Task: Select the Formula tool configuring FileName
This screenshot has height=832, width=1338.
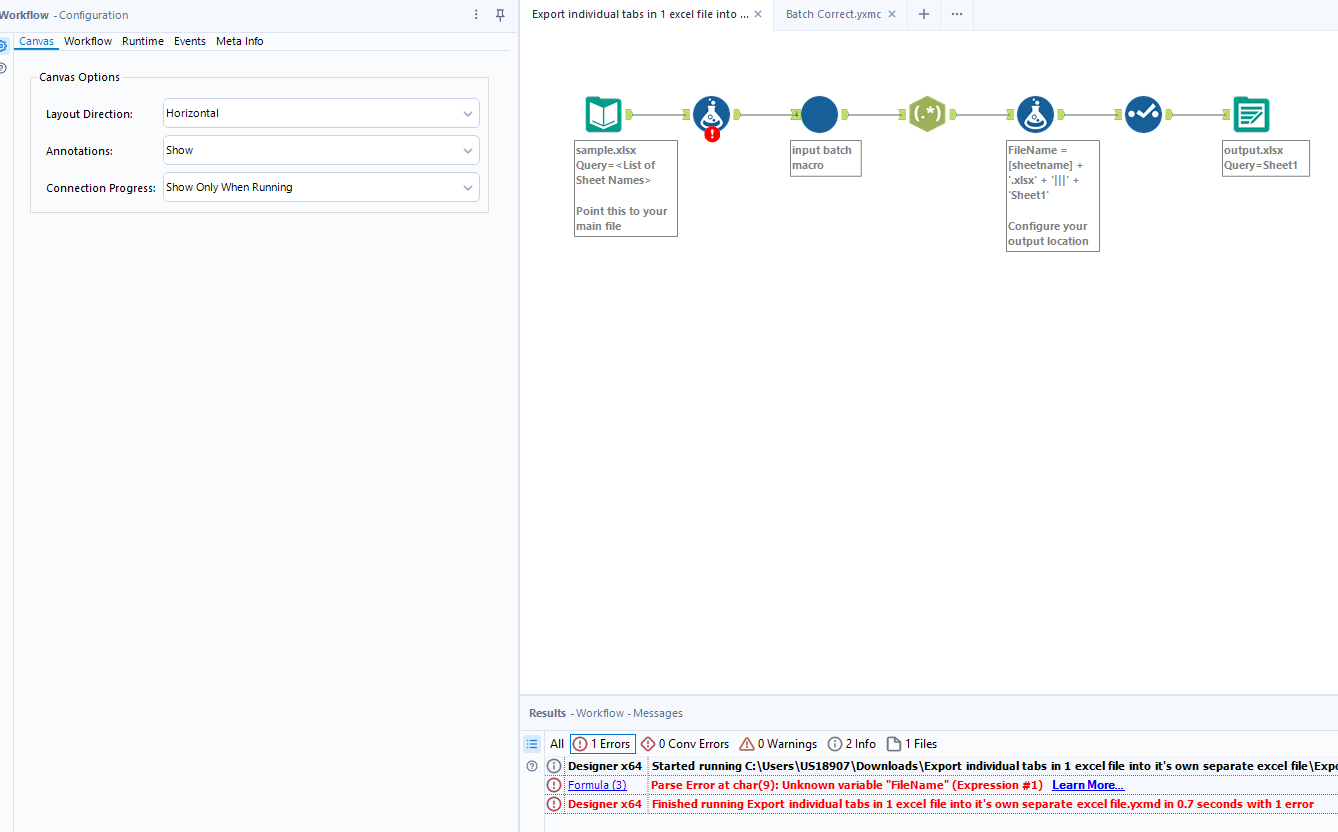Action: click(1035, 114)
